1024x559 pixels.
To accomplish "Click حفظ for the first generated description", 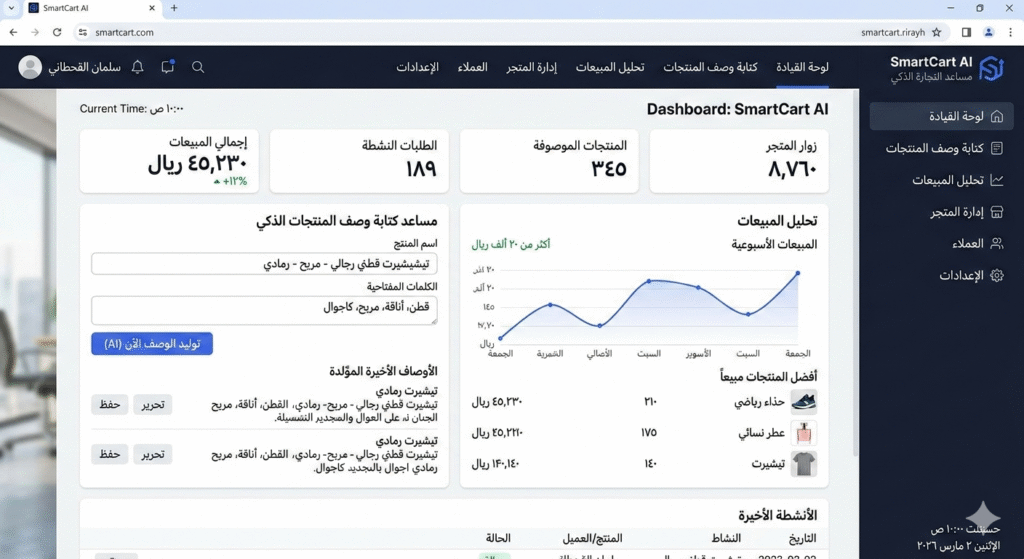I will pos(110,404).
